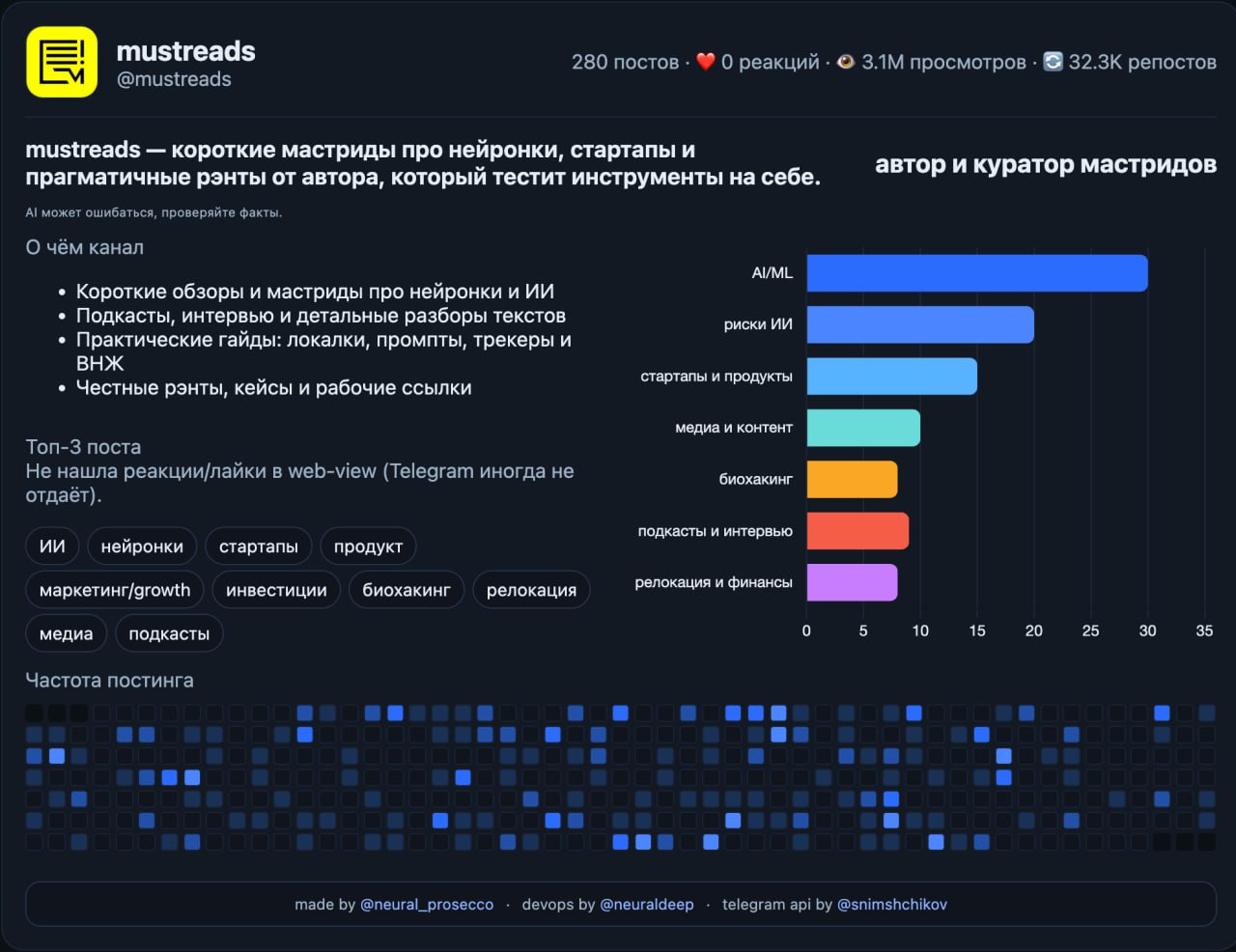This screenshot has height=952, width=1236.
Task: Open the @neural_prosecco link
Action: coord(426,905)
